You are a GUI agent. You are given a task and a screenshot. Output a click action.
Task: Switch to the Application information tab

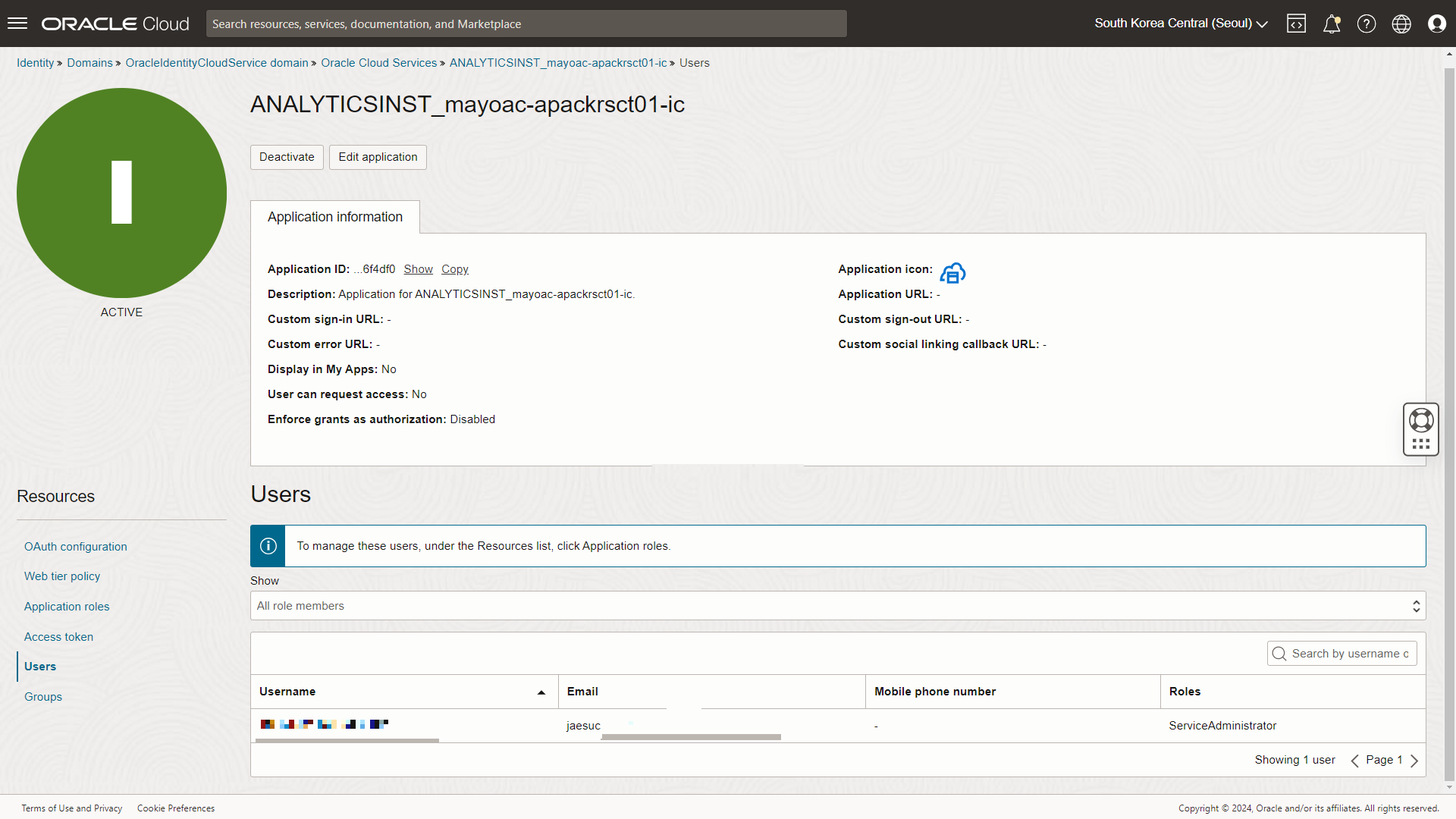(x=334, y=217)
